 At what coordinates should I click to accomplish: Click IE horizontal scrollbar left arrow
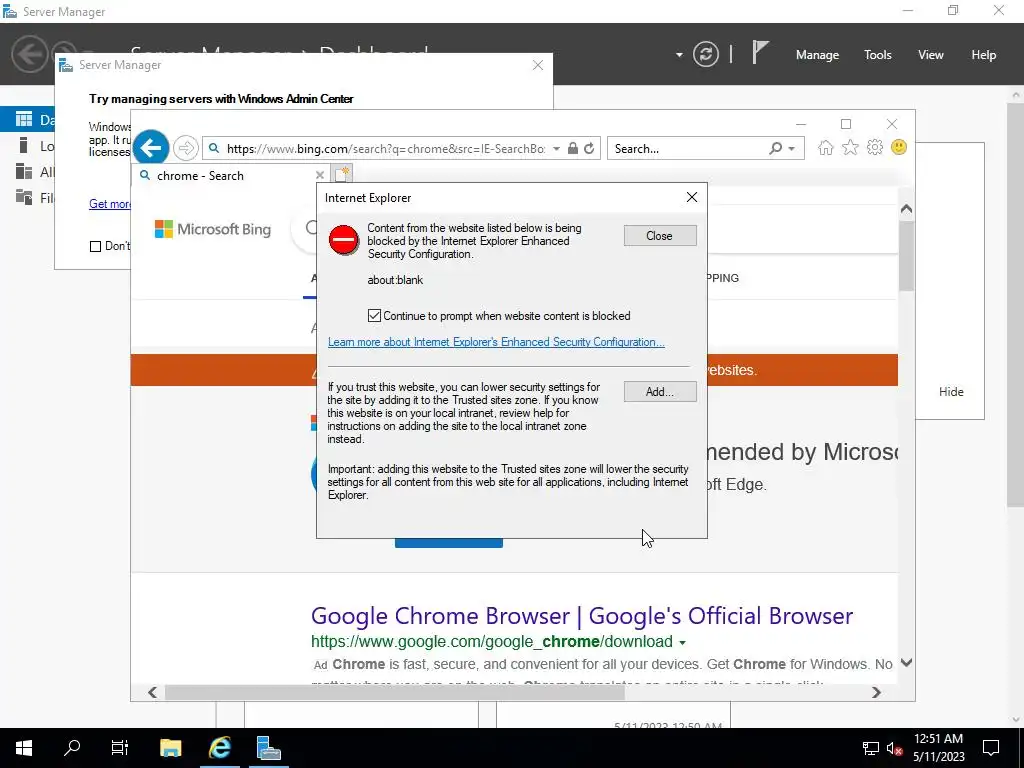[152, 692]
